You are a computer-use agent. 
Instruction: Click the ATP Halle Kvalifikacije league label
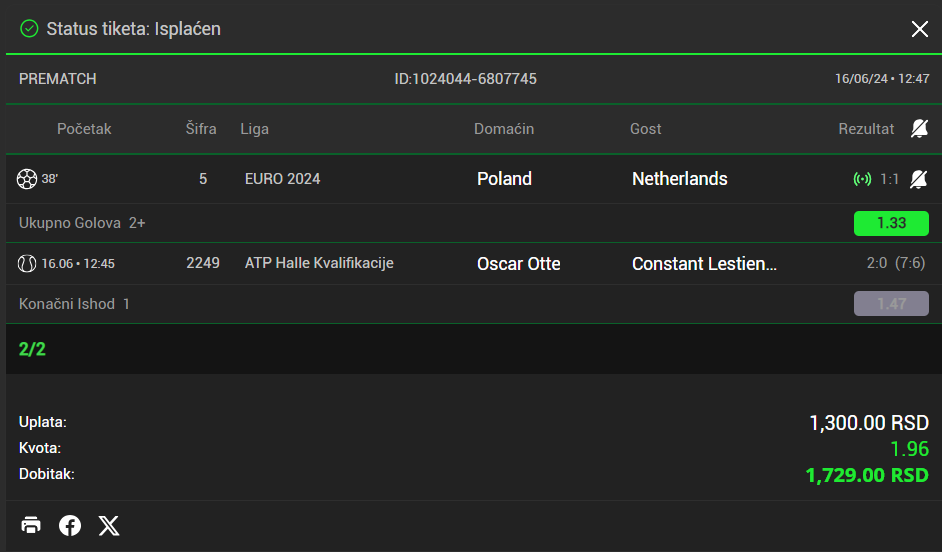[x=319, y=263]
